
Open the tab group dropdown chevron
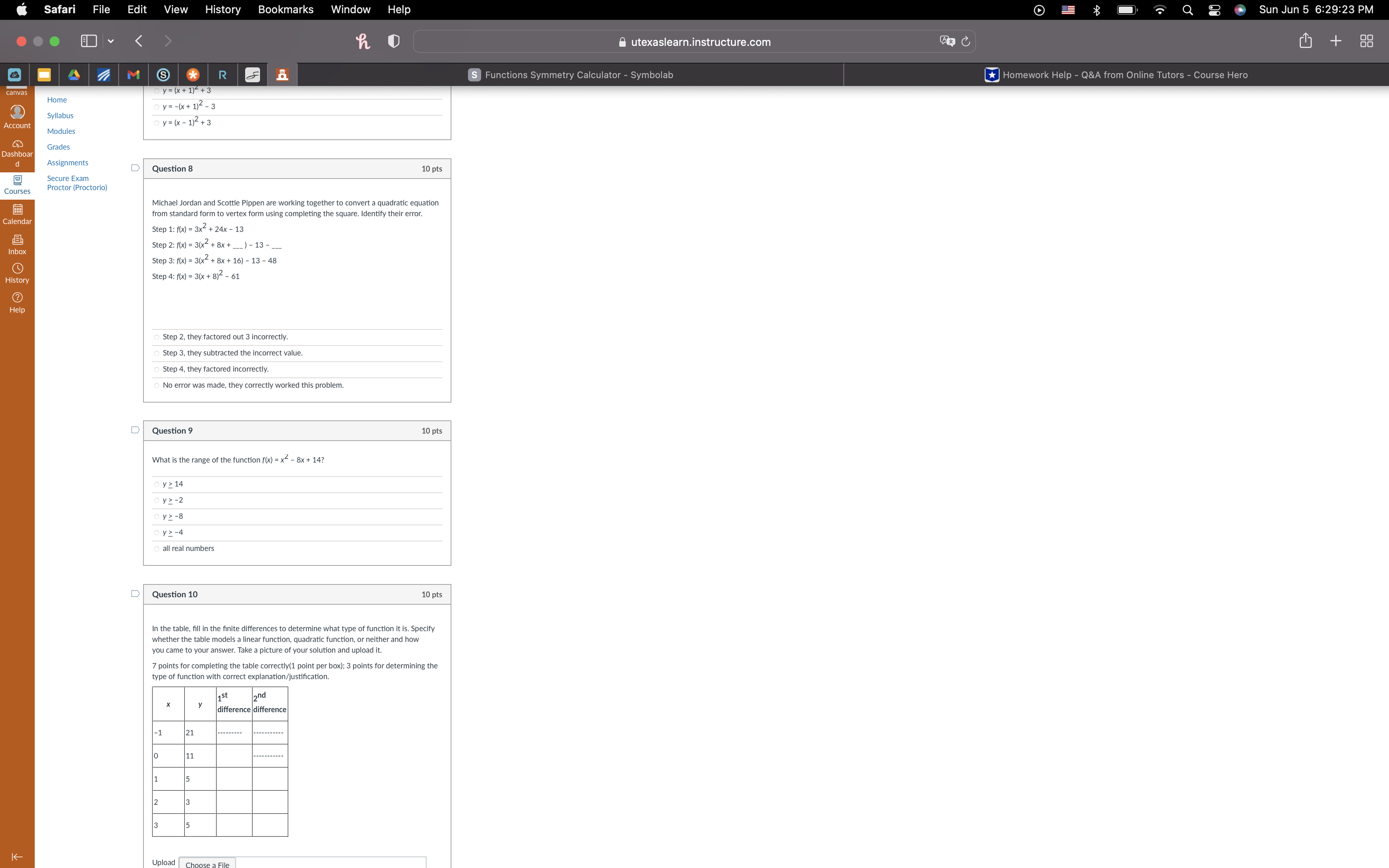point(111,41)
